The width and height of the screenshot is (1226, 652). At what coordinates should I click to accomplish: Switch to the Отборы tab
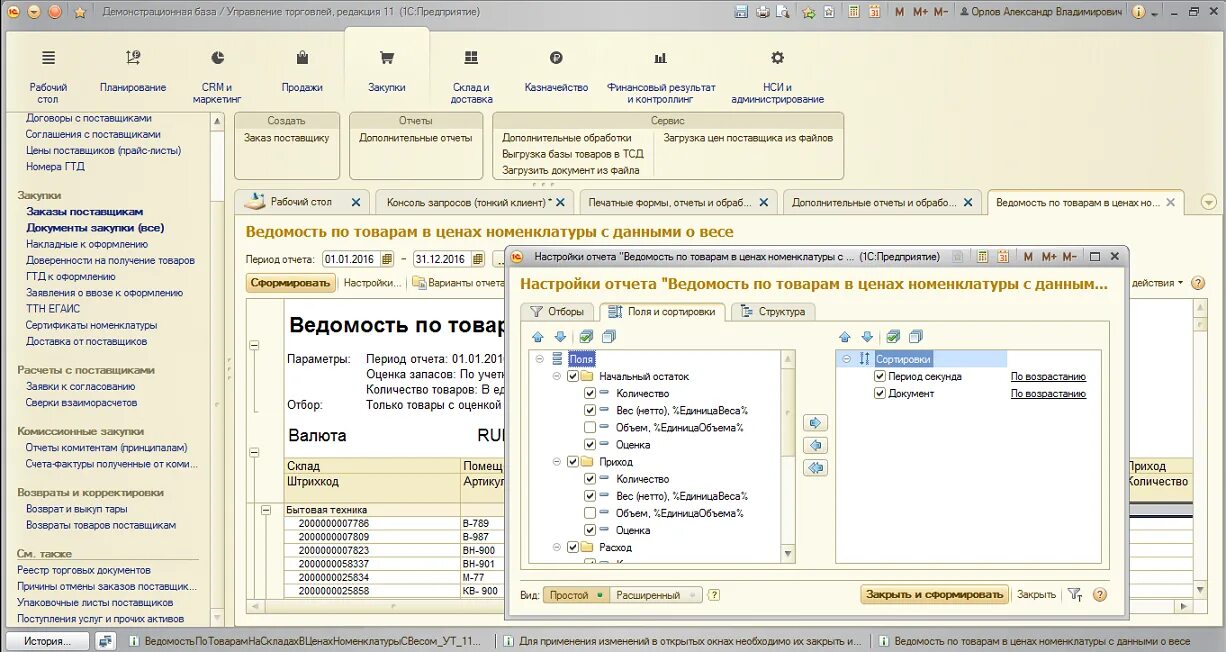point(557,312)
